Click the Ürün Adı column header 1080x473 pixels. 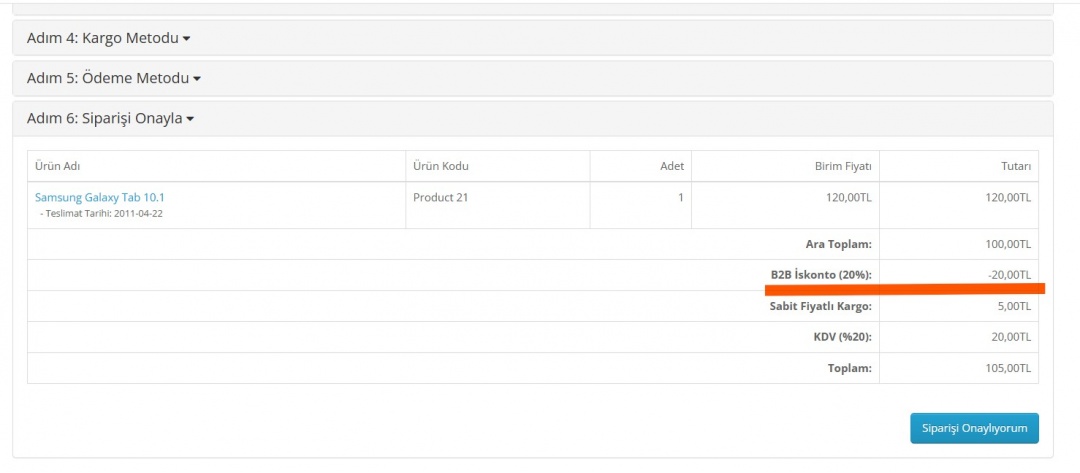(x=57, y=166)
